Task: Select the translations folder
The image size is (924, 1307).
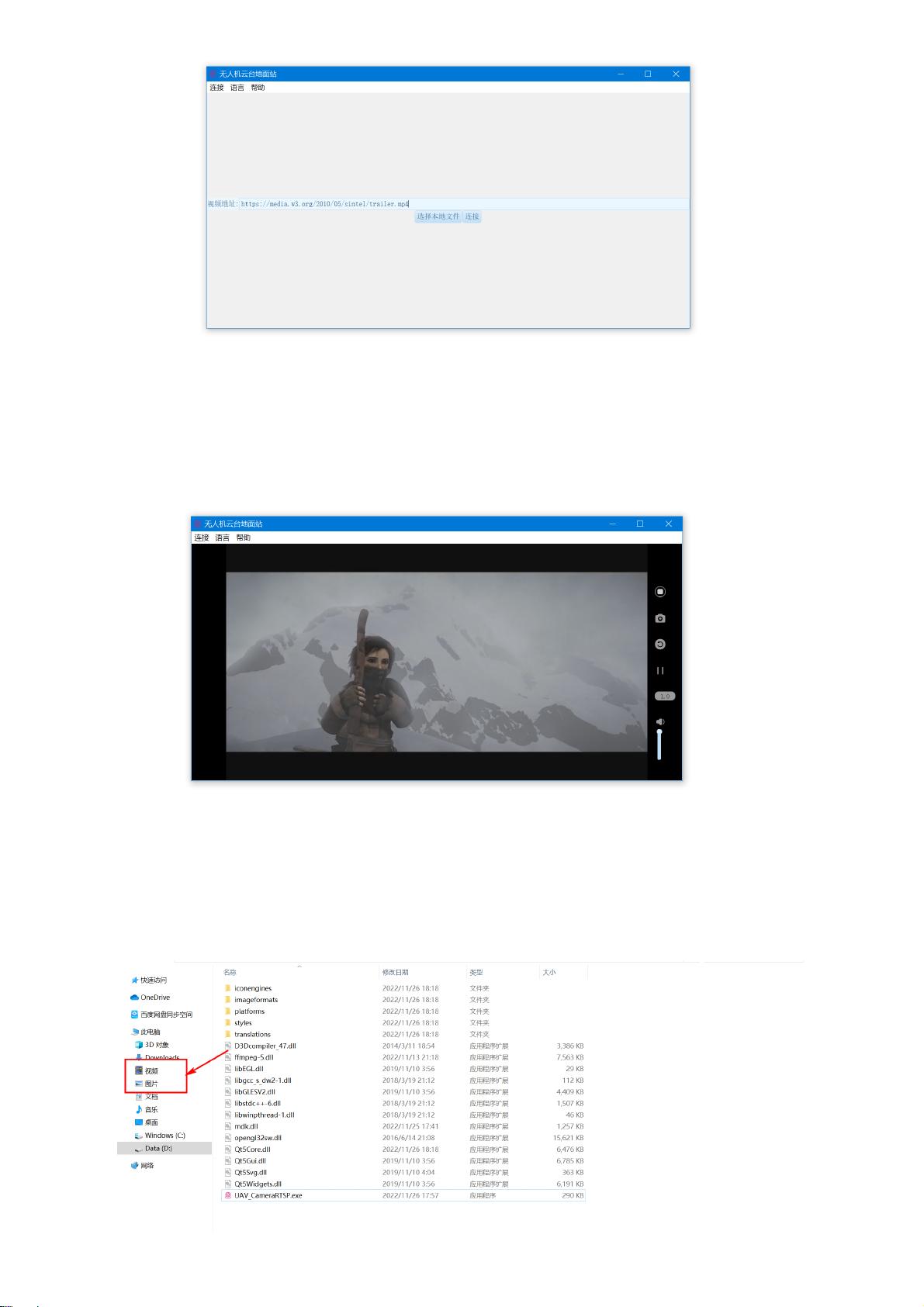Action: pyautogui.click(x=252, y=1034)
